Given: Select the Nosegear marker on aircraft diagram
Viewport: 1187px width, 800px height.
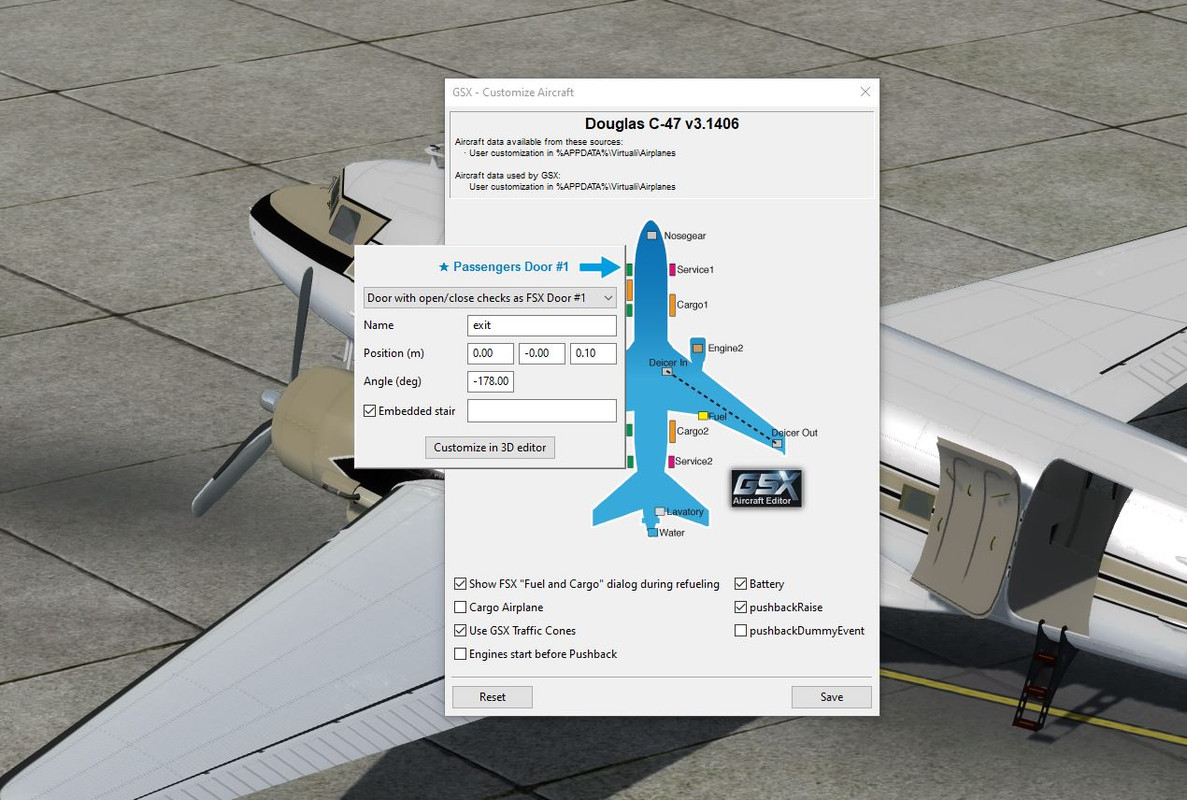Looking at the screenshot, I should pos(652,235).
